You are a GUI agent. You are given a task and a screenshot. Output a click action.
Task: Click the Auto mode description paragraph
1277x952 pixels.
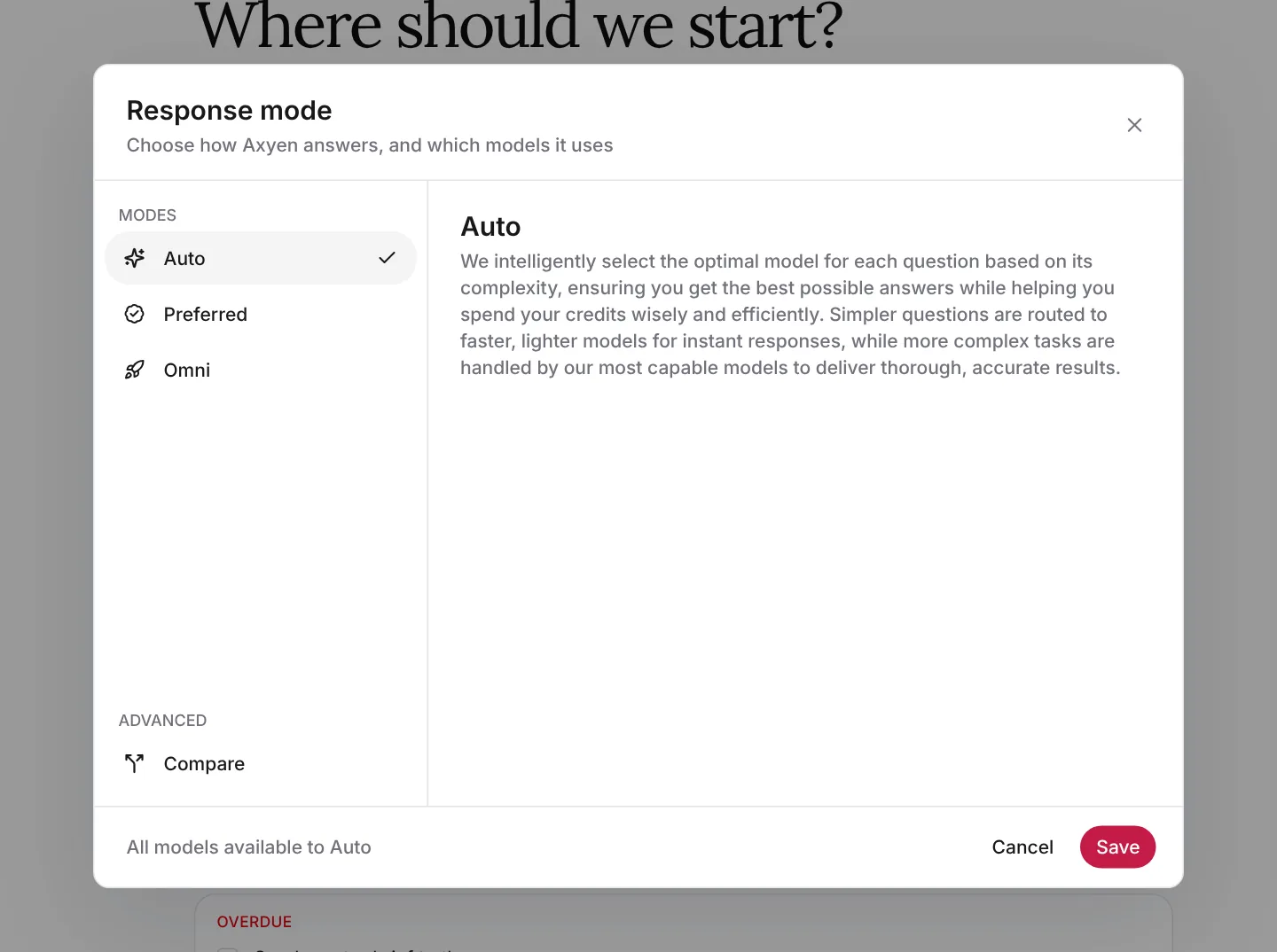point(790,314)
